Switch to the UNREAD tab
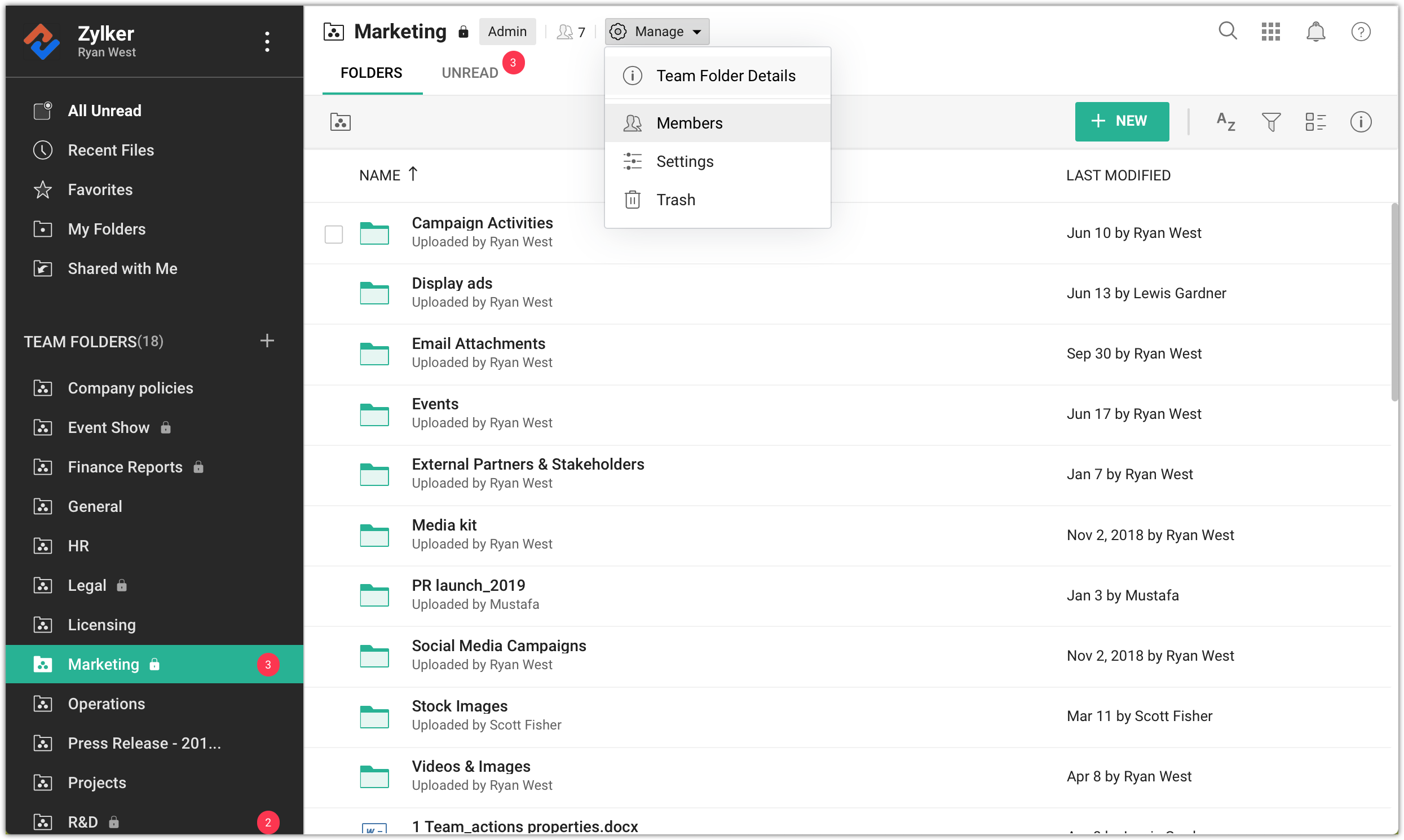 point(470,73)
